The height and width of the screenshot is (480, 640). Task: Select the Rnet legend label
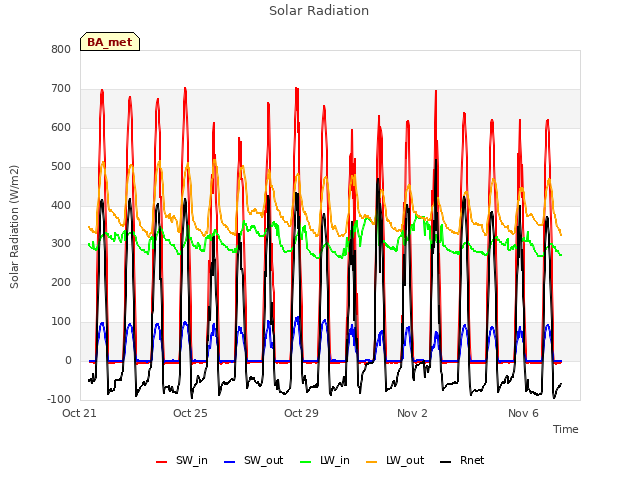(x=472, y=460)
